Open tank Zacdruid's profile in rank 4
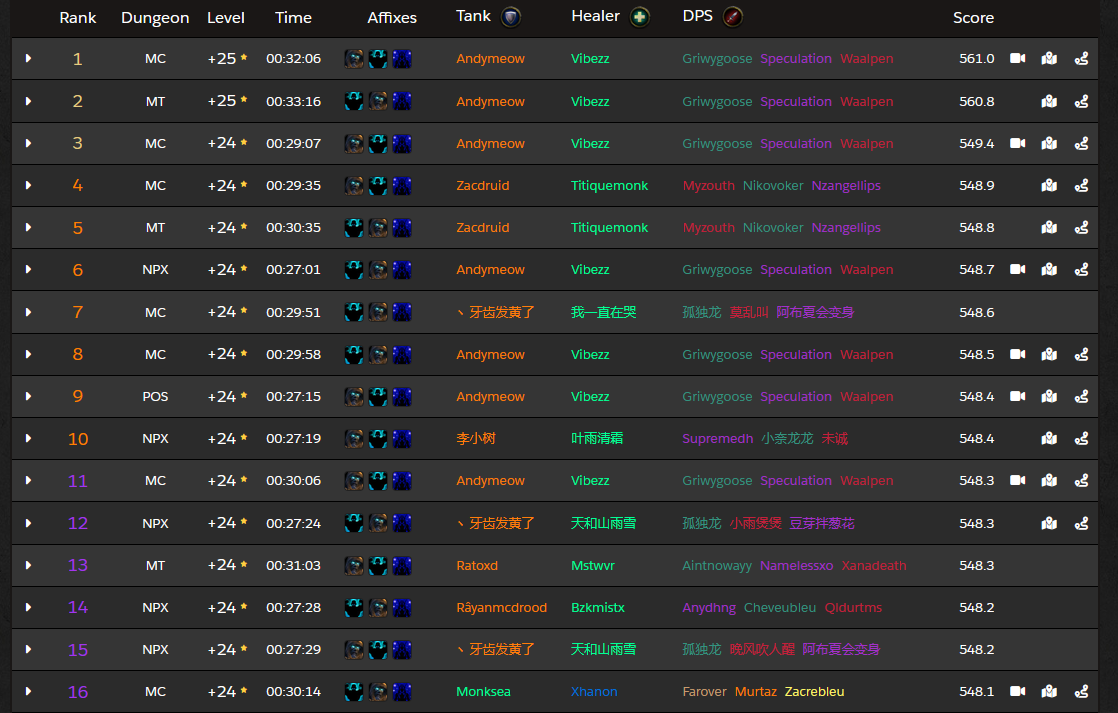This screenshot has height=713, width=1118. pyautogui.click(x=483, y=185)
